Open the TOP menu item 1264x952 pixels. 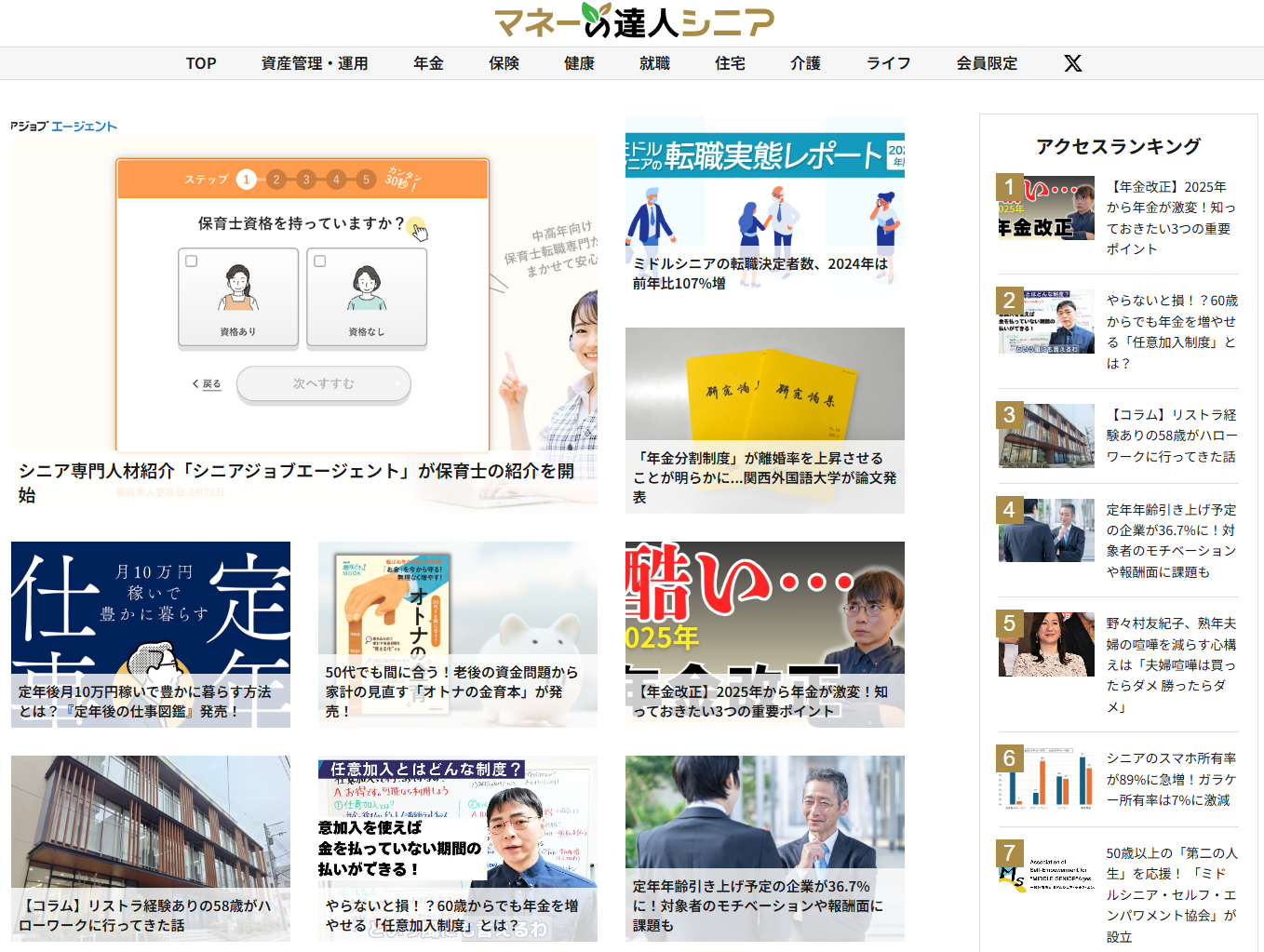tap(201, 63)
